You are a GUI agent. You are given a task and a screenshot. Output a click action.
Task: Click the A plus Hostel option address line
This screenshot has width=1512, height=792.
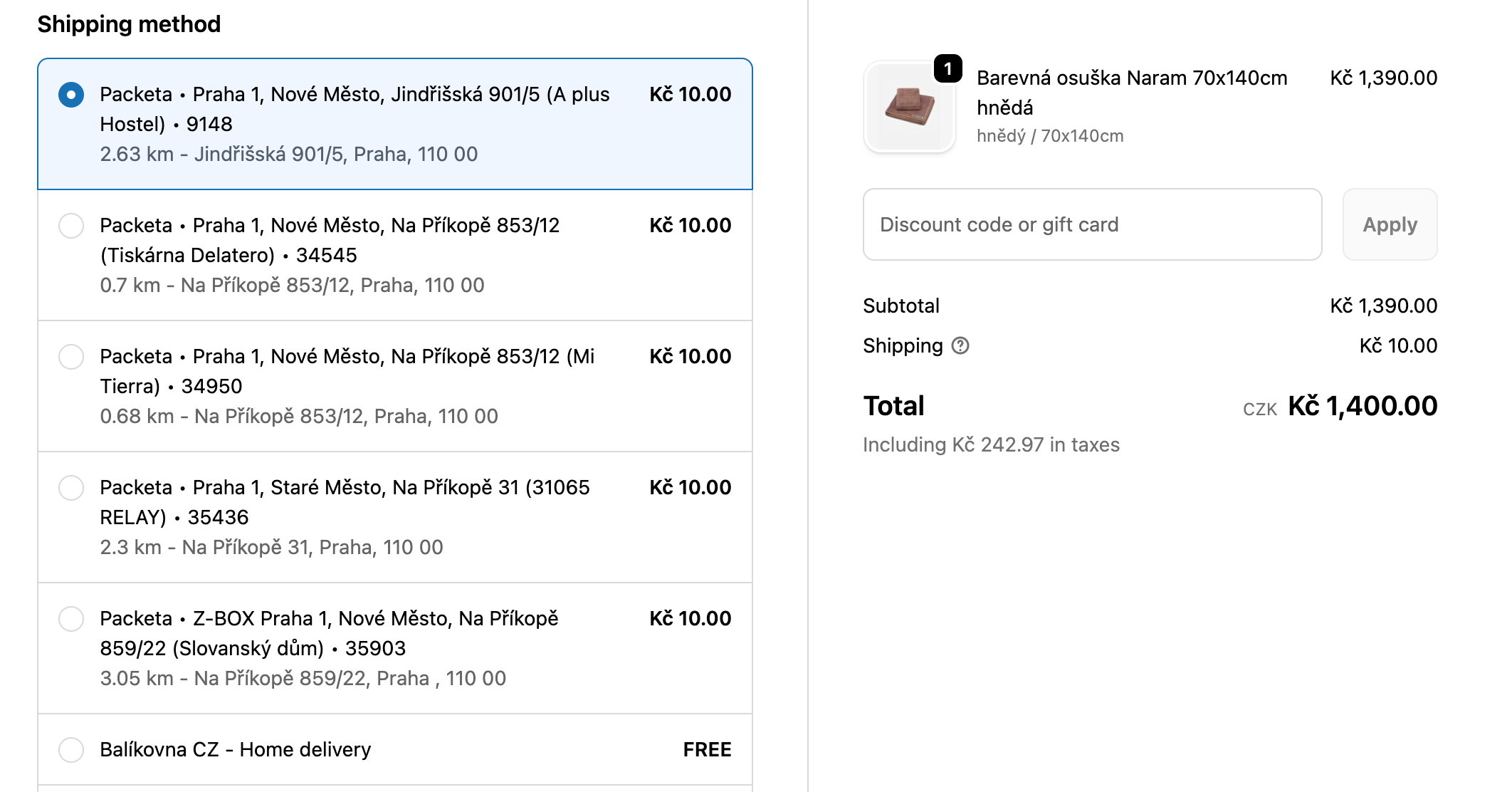288,155
